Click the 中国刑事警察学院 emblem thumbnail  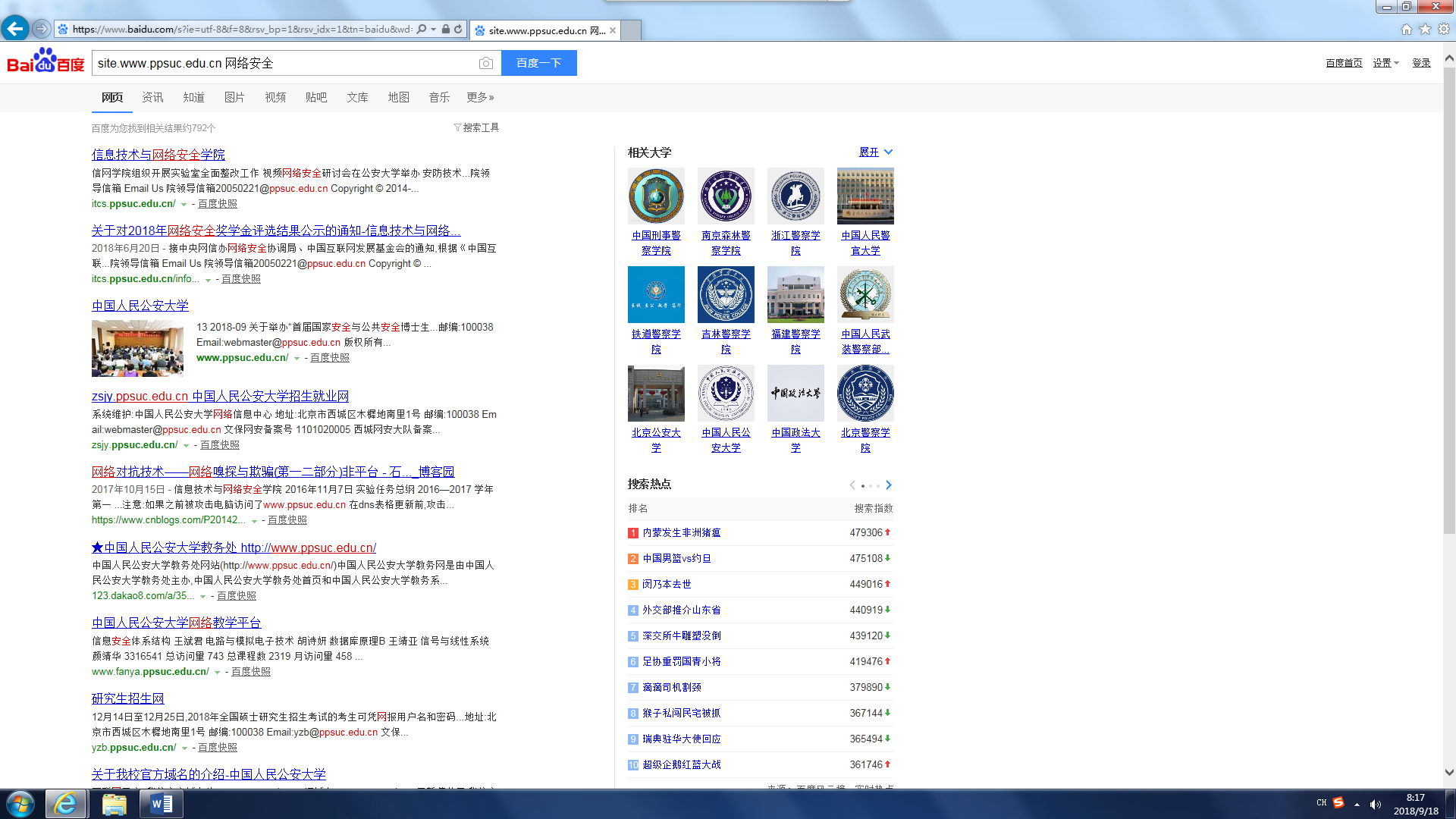pyautogui.click(x=656, y=196)
